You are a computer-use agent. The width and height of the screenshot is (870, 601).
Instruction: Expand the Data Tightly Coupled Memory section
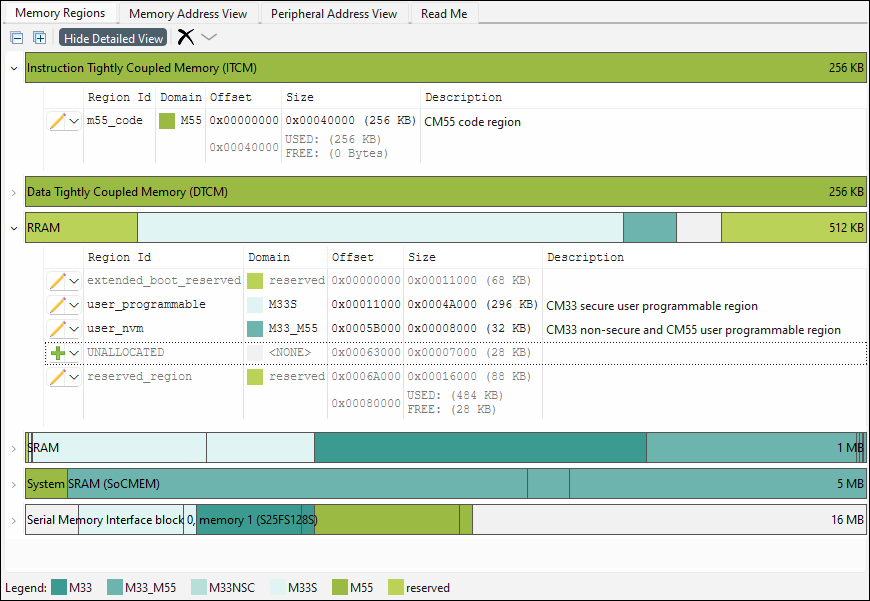[13, 192]
